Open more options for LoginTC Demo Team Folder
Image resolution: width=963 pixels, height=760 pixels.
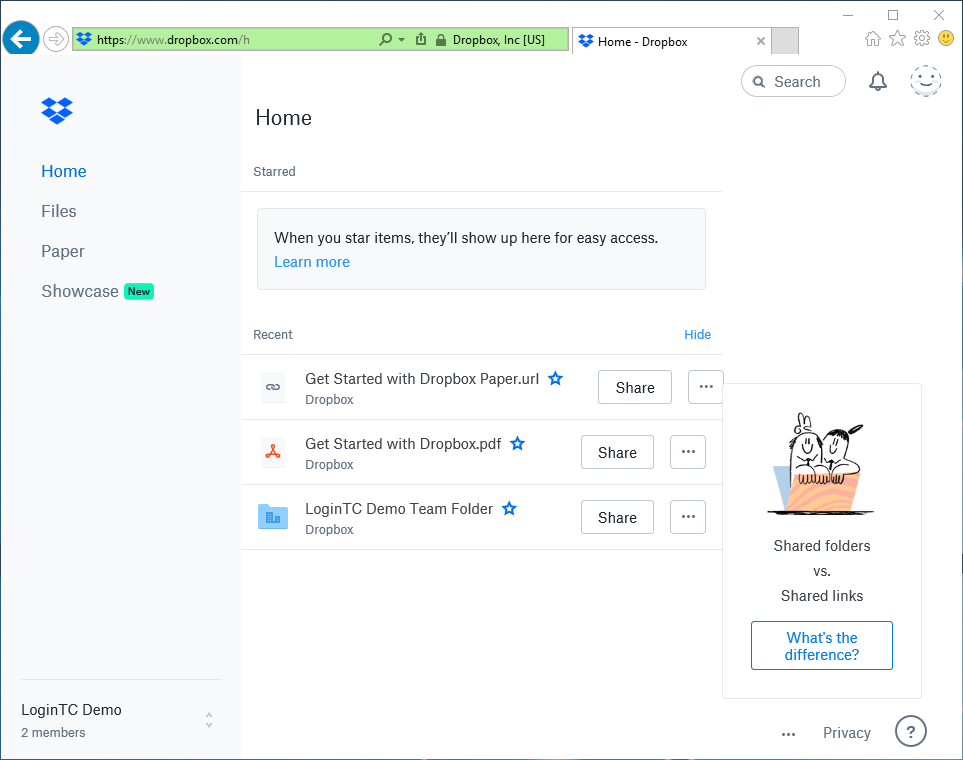(688, 517)
